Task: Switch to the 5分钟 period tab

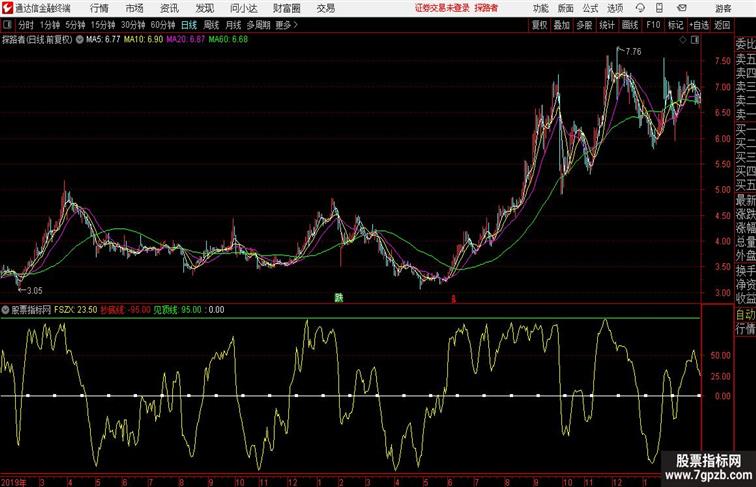Action: coord(75,25)
